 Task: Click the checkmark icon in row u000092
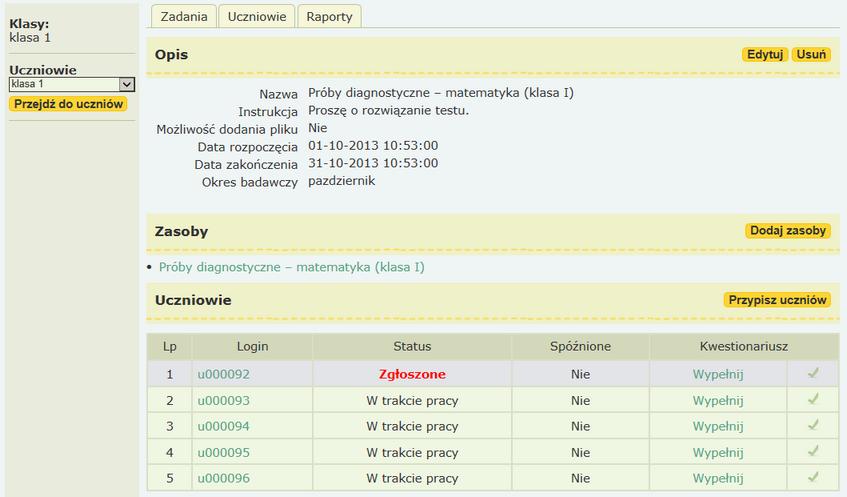click(814, 373)
